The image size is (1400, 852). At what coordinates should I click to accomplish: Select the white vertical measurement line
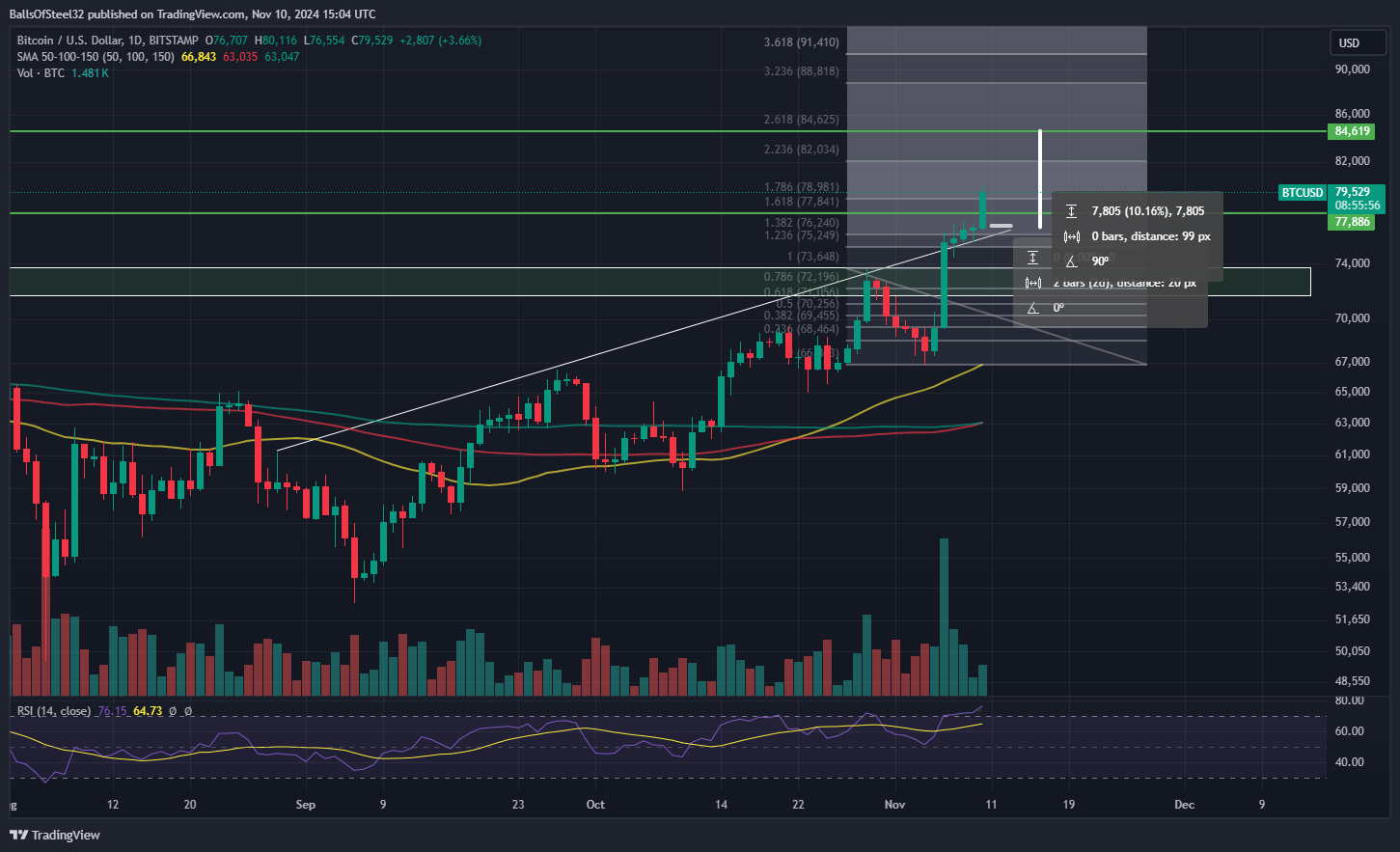point(1040,179)
